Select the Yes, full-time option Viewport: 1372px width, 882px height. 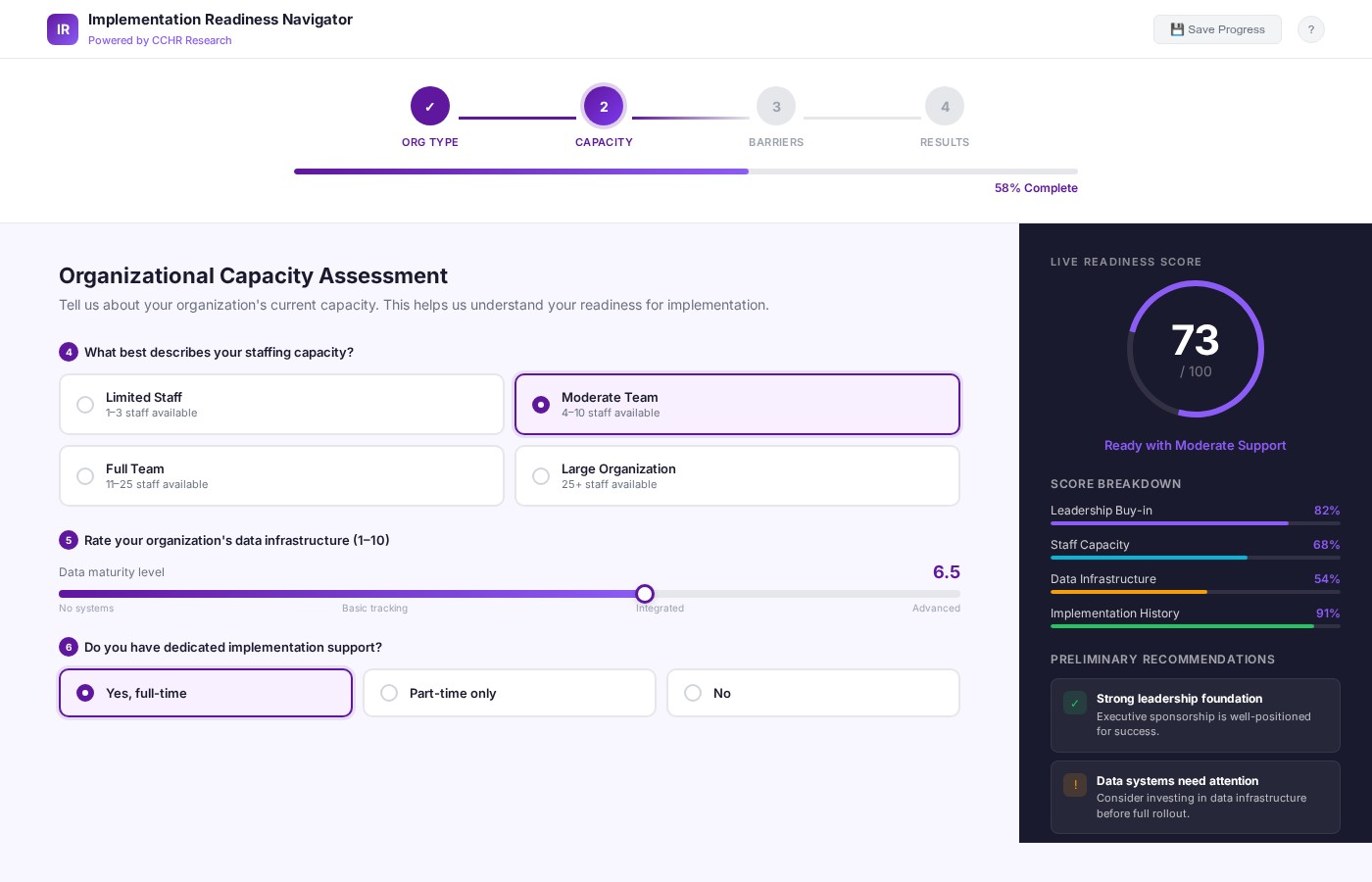(206, 693)
